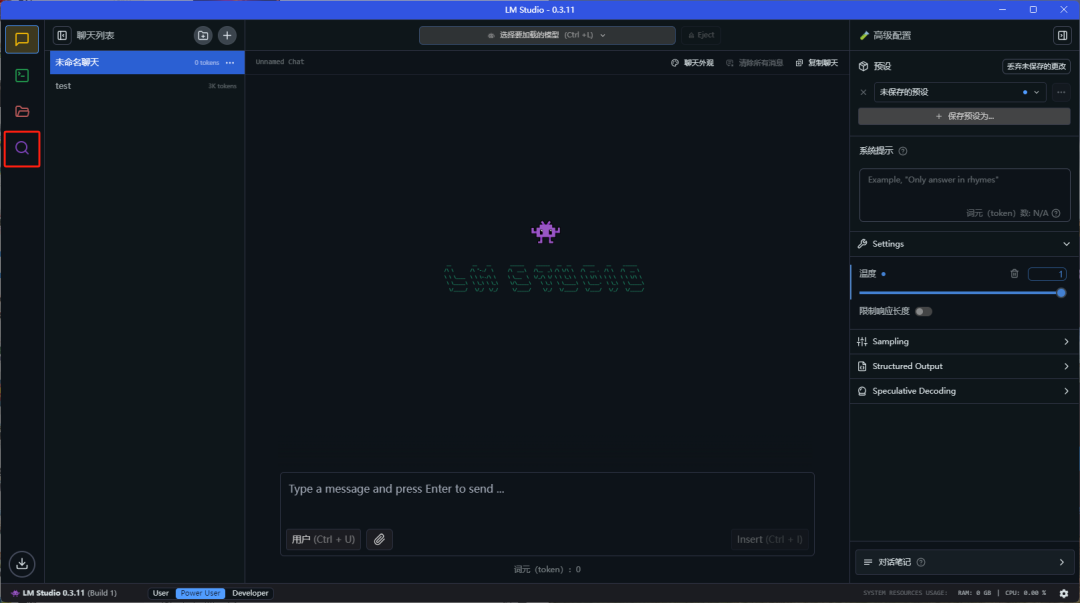Collapse the chat list sidebar panel icon

62,35
